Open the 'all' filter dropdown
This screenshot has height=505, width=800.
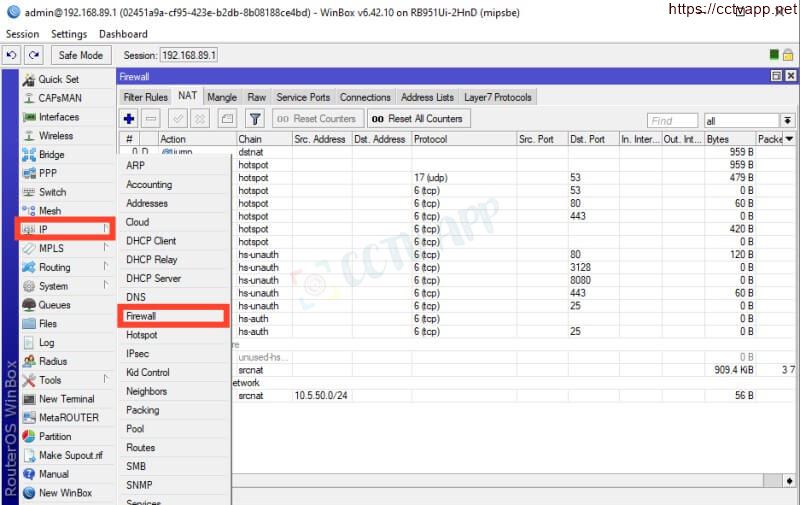coord(788,121)
